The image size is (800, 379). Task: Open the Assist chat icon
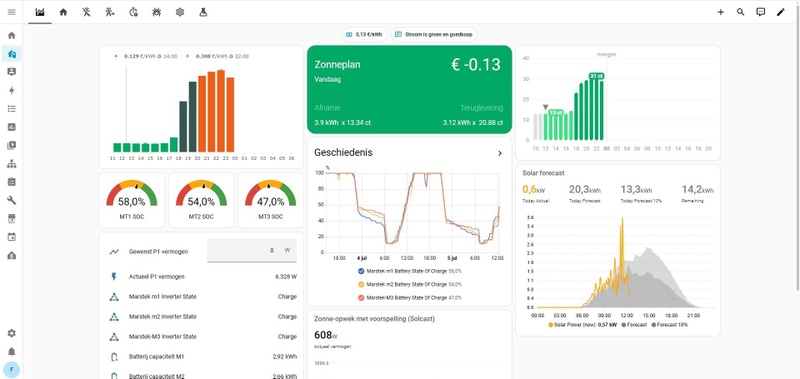pyautogui.click(x=761, y=12)
